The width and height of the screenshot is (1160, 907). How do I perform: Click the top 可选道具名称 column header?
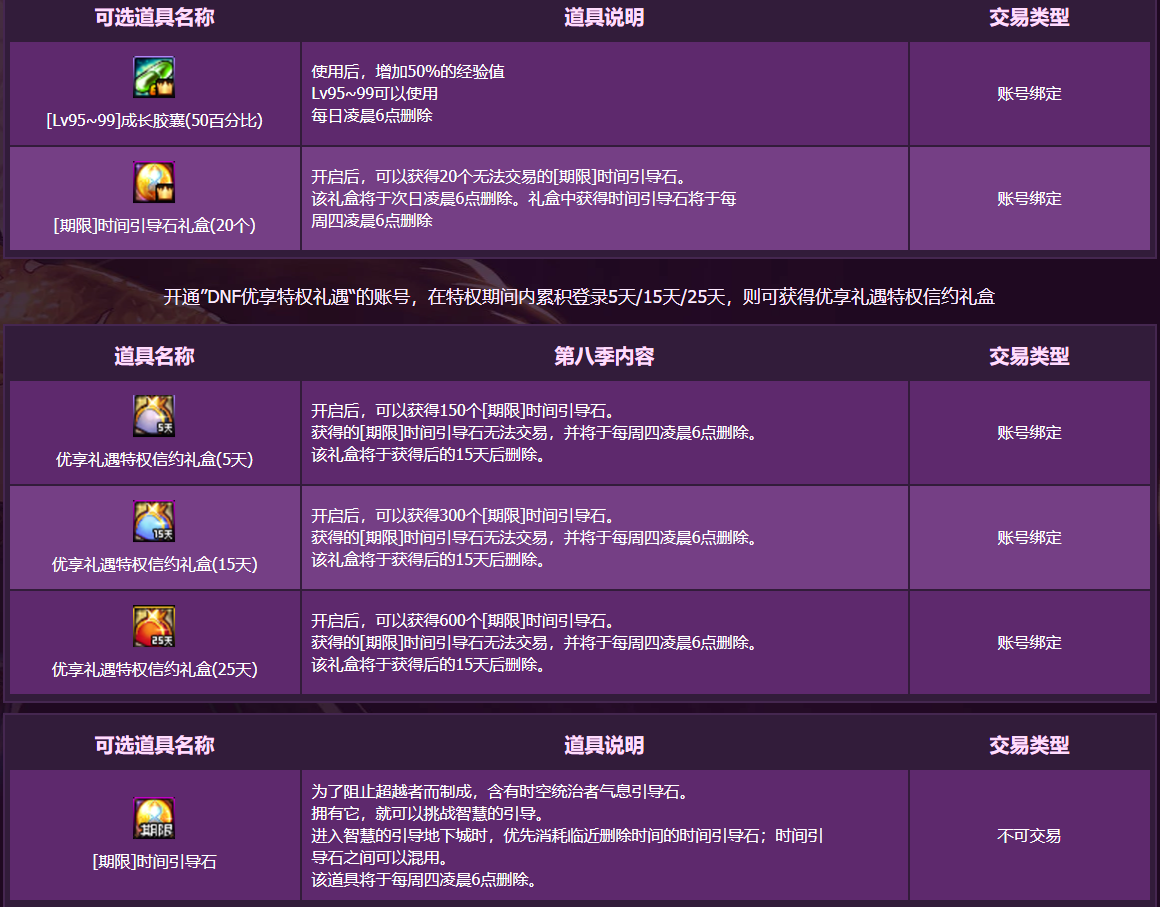click(x=155, y=18)
